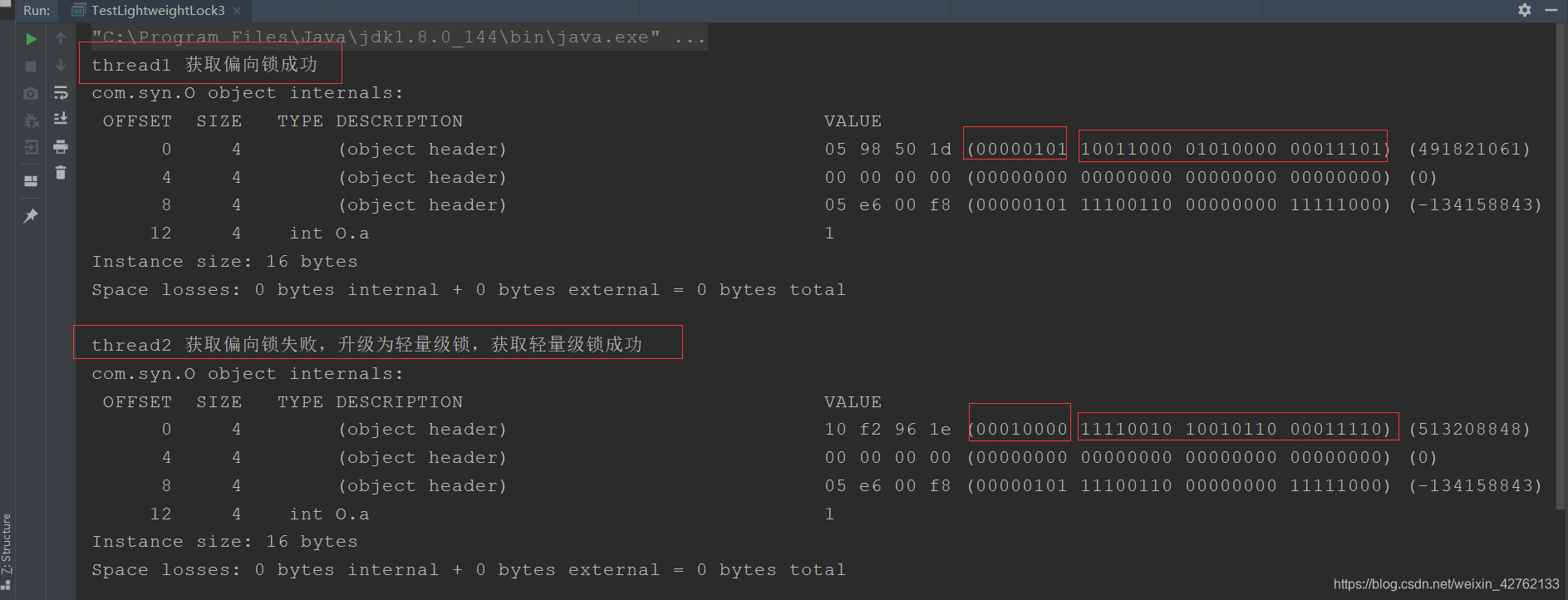Click the value '(513208848)'
This screenshot has width=1568, height=600.
(1469, 430)
